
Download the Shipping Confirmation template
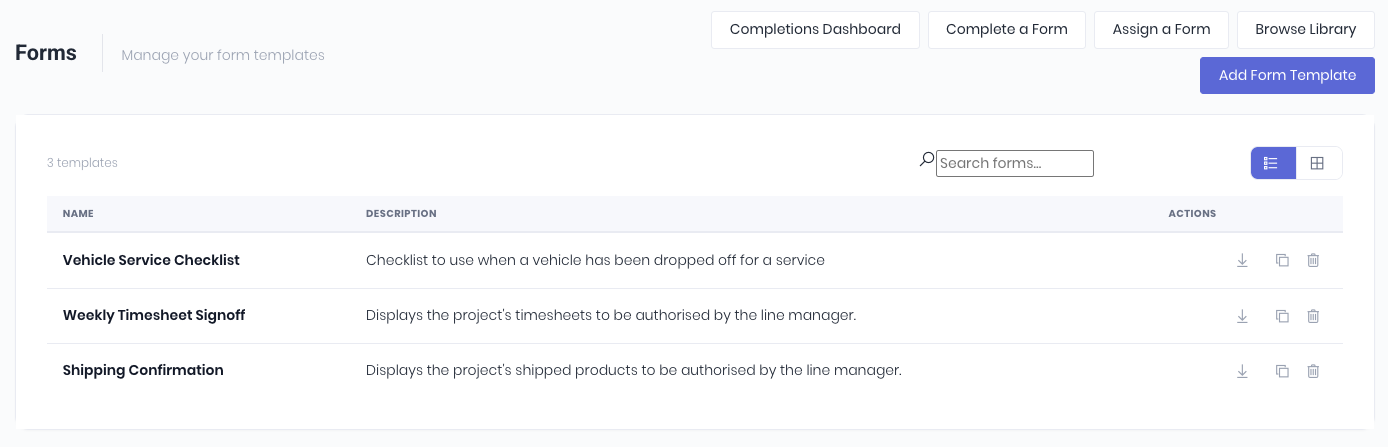pyautogui.click(x=1242, y=371)
